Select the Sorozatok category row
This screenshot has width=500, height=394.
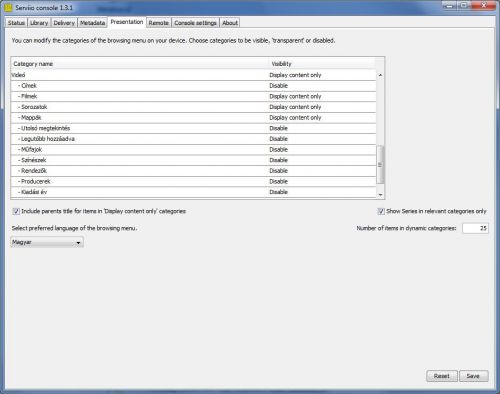pyautogui.click(x=193, y=107)
